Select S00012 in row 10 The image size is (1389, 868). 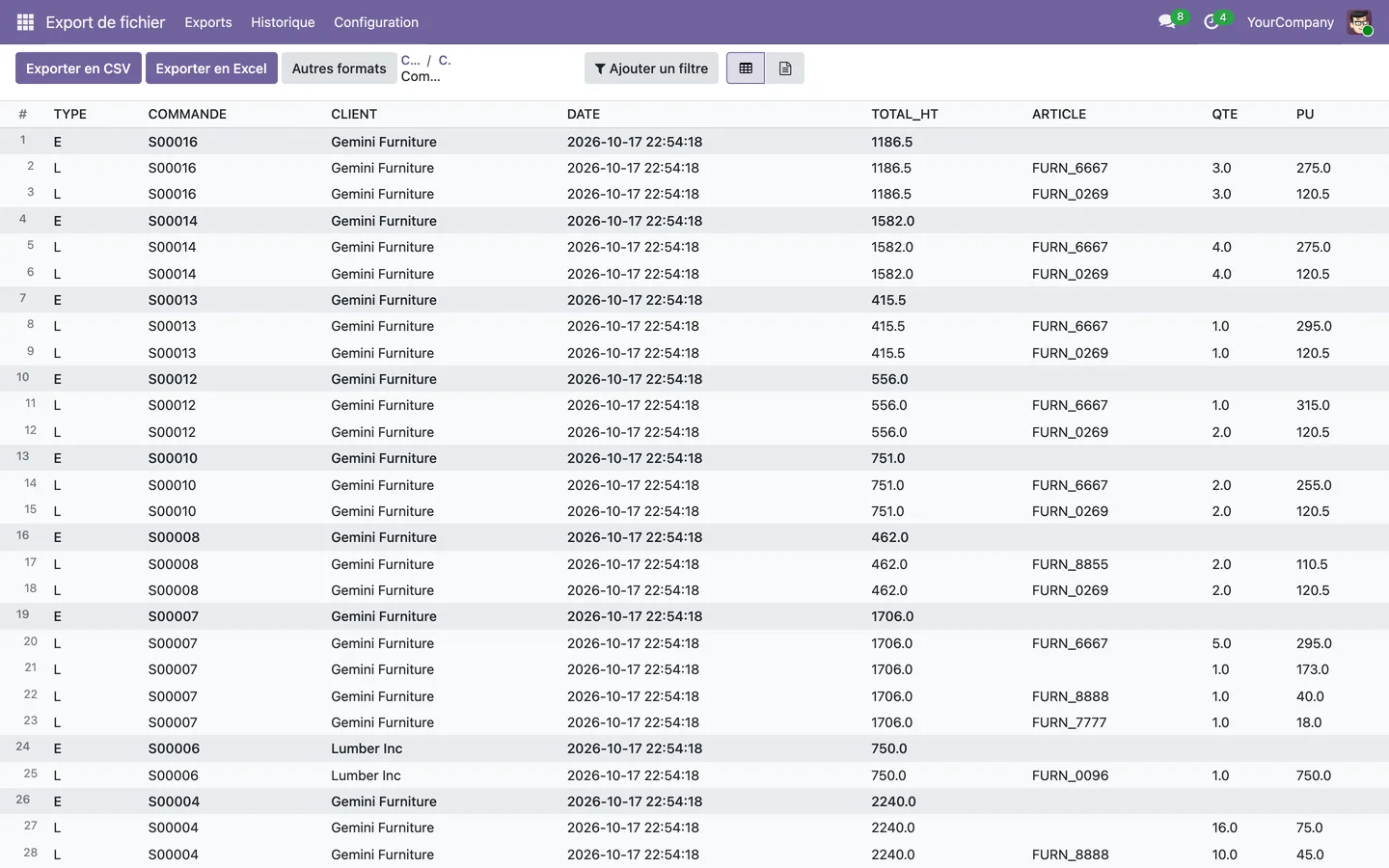click(x=173, y=379)
